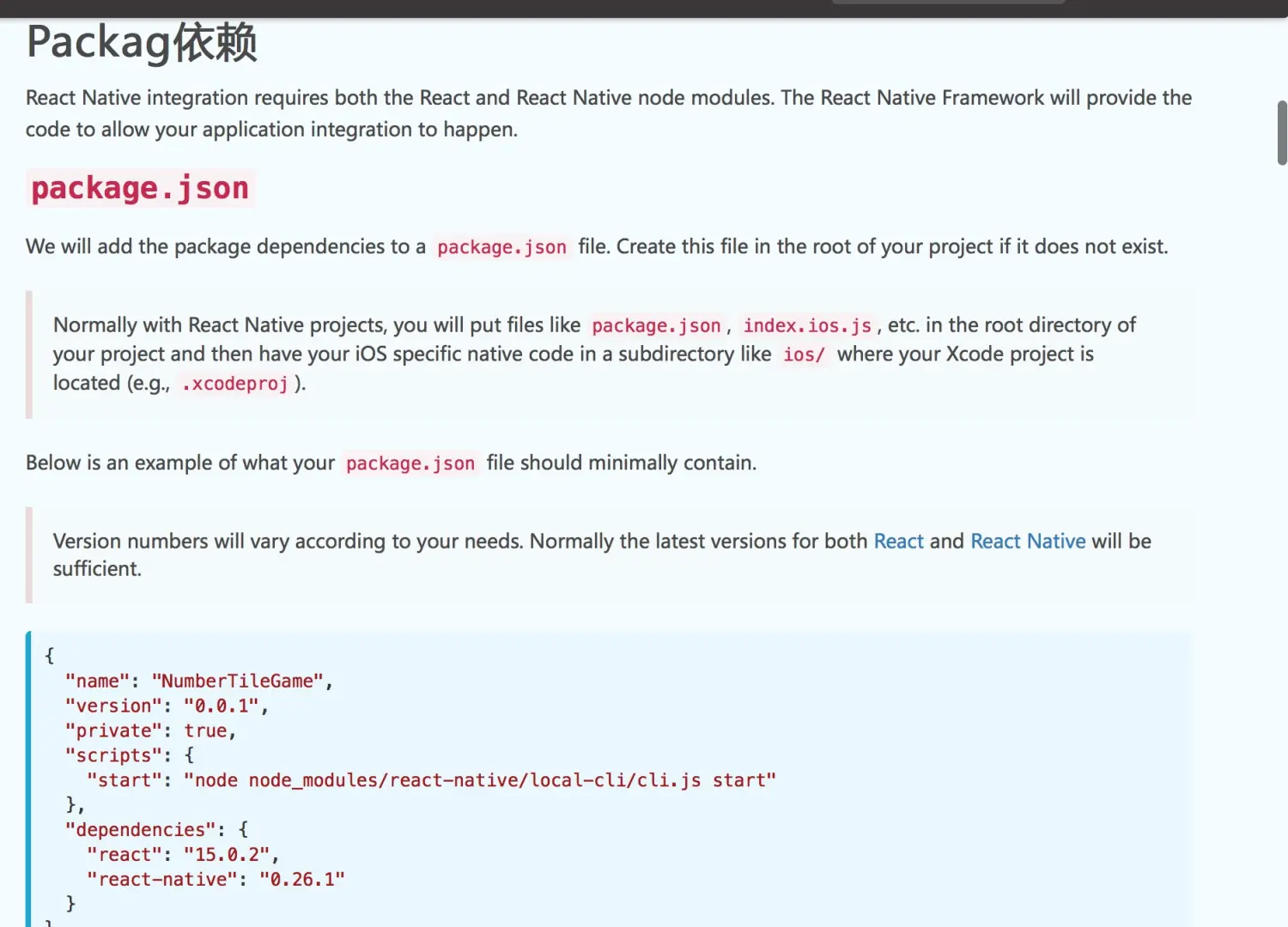Click package.json in 'Below is an example' sentence
Screen dimensions: 1288x927
pos(410,463)
